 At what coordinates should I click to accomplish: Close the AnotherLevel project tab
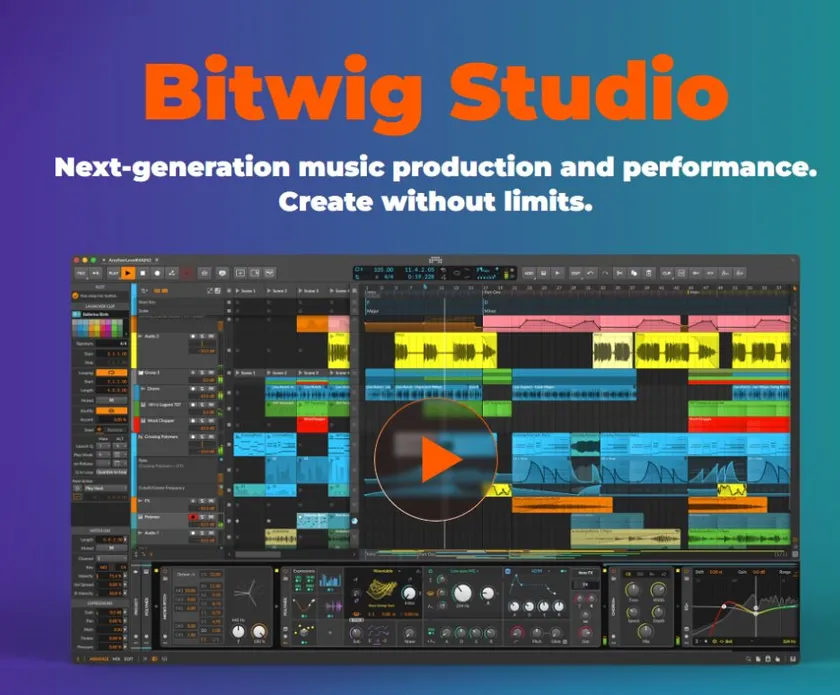[157, 260]
